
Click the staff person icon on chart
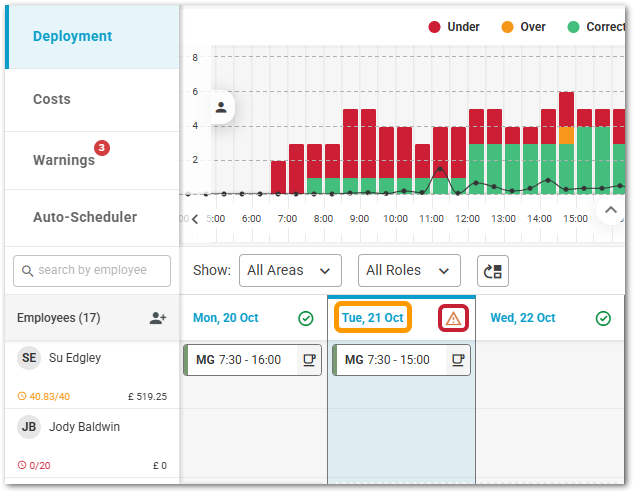pyautogui.click(x=221, y=107)
